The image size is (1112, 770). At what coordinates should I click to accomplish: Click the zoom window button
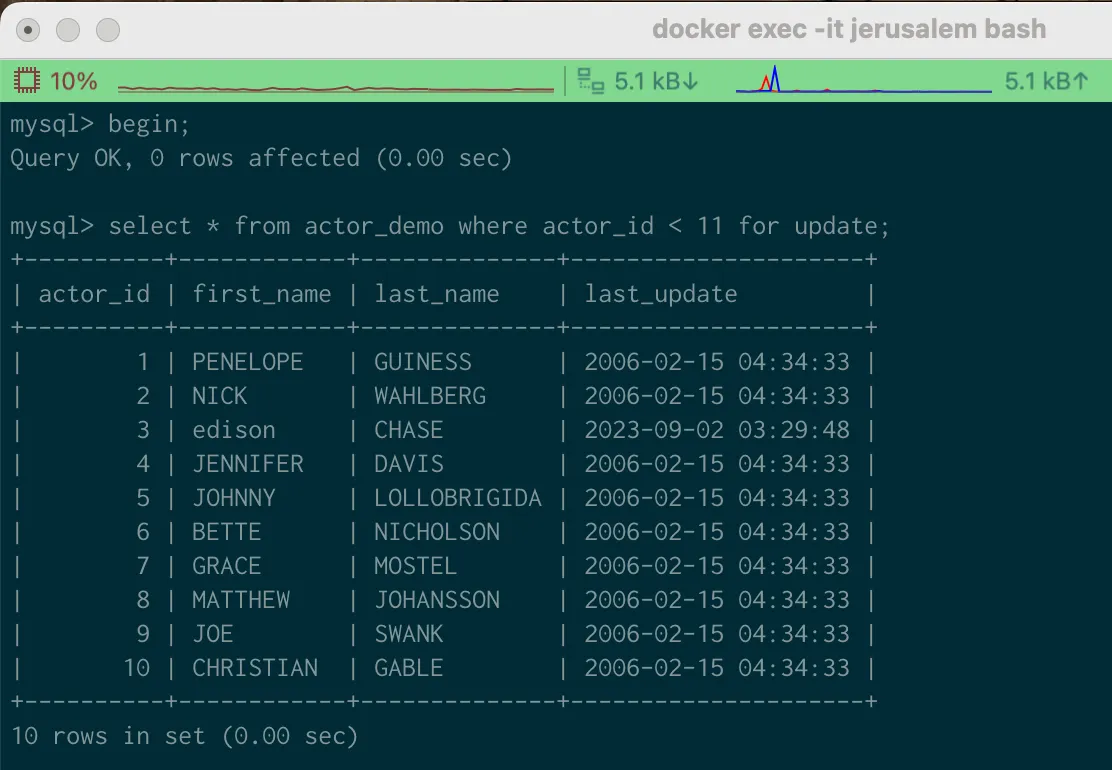tap(107, 30)
